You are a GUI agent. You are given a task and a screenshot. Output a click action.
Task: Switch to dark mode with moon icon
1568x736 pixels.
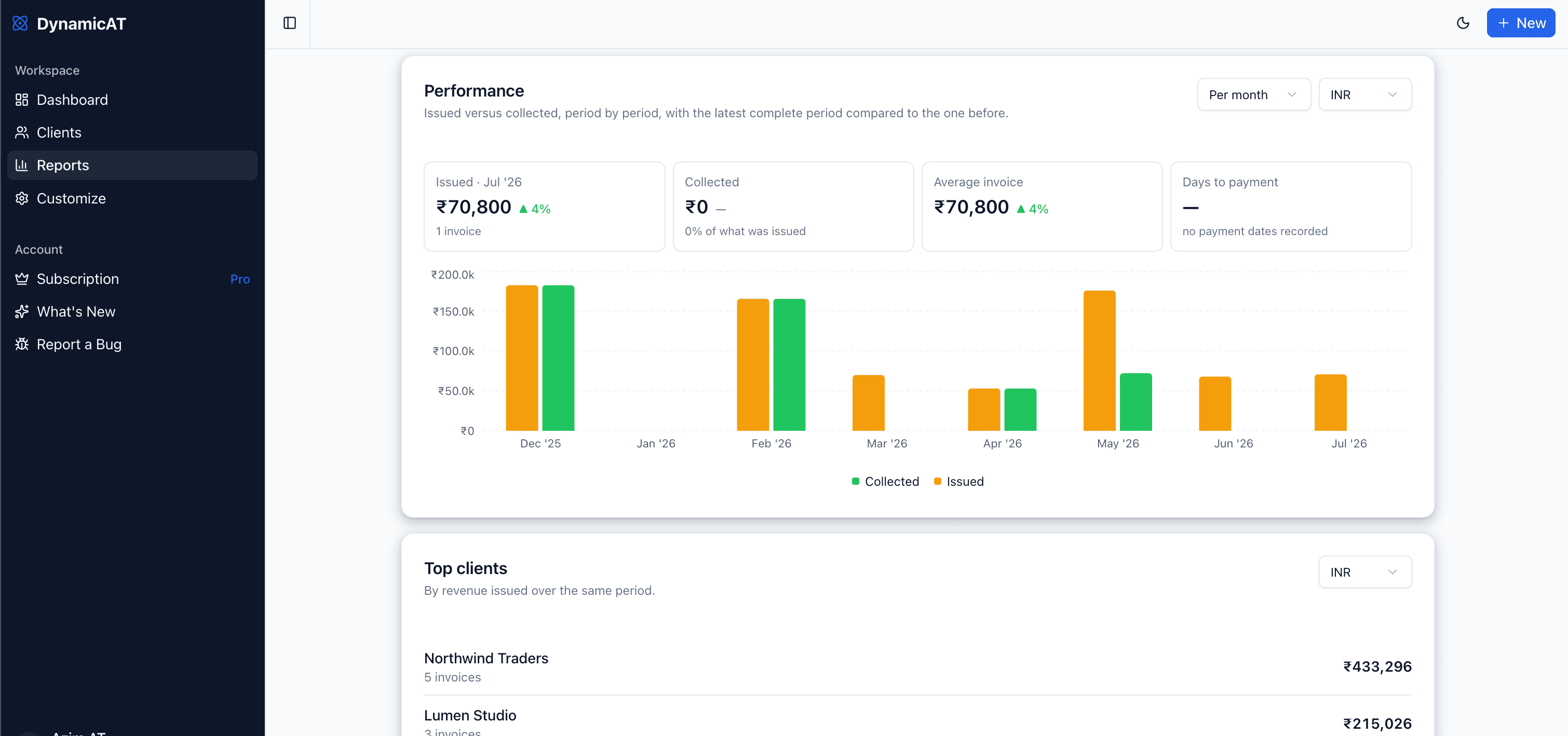tap(1463, 23)
